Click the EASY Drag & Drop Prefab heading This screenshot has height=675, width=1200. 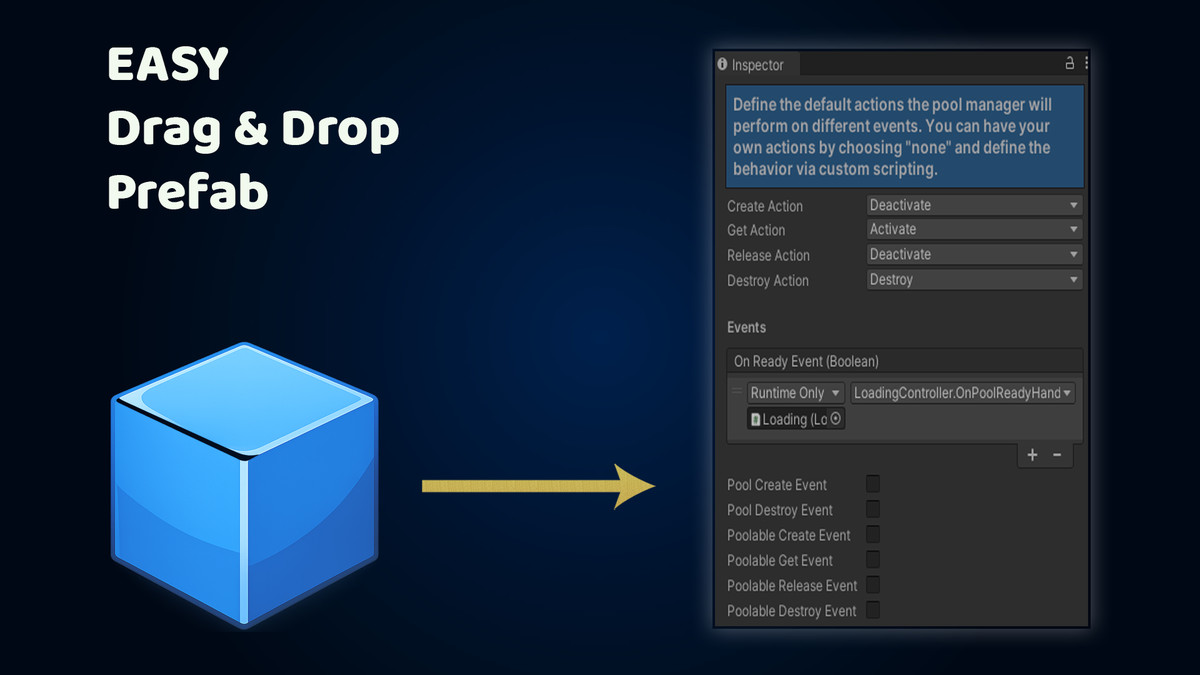253,128
